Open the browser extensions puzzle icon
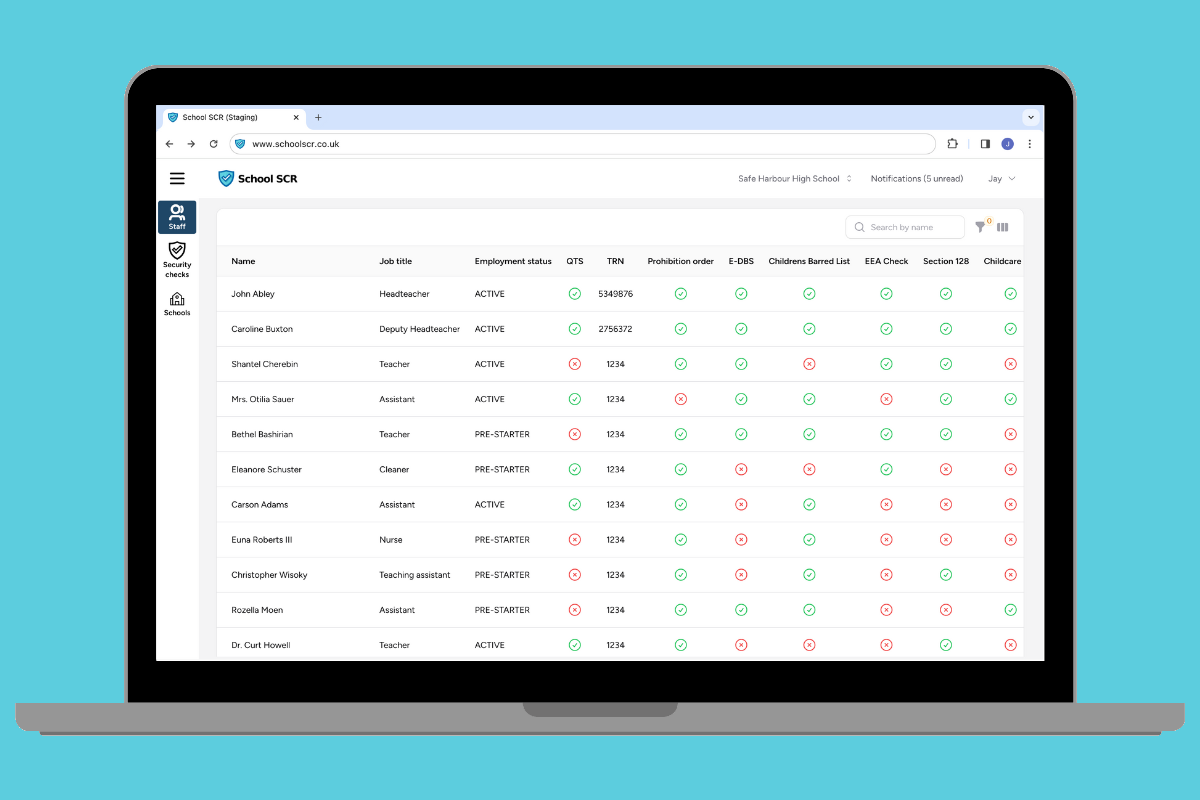Screen dimensions: 1200x800 tap(952, 144)
